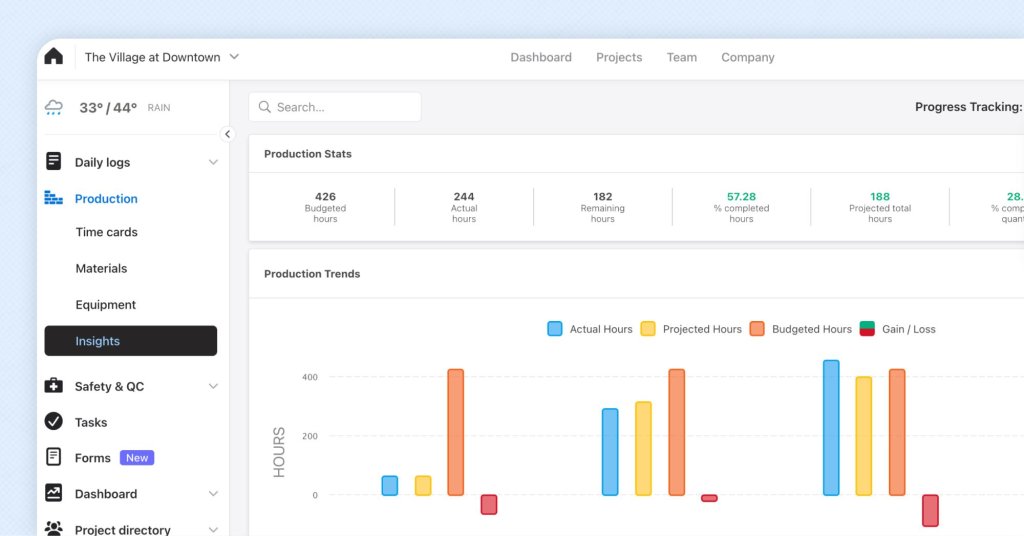The height and width of the screenshot is (536, 1024).
Task: Click the Tasks checkmark icon
Action: (x=54, y=422)
